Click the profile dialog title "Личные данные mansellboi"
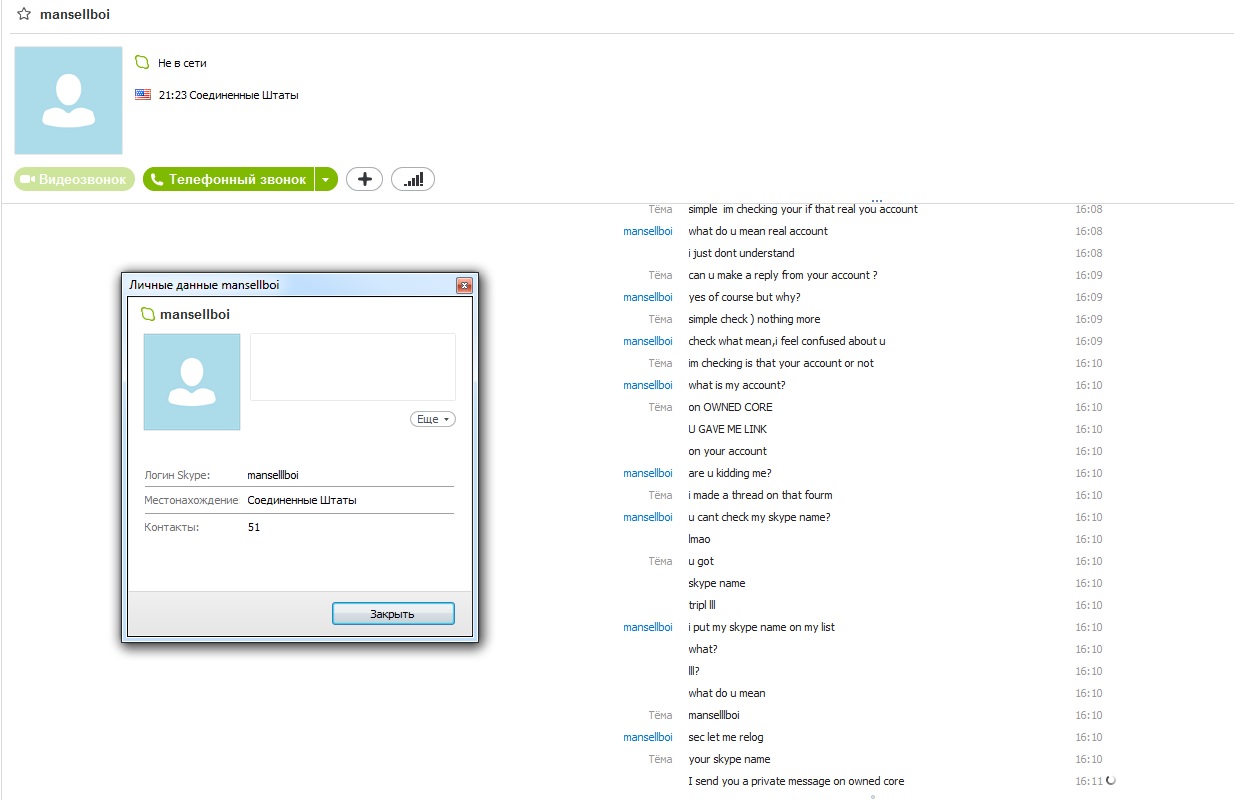Image resolution: width=1234 pixels, height=800 pixels. click(x=204, y=285)
